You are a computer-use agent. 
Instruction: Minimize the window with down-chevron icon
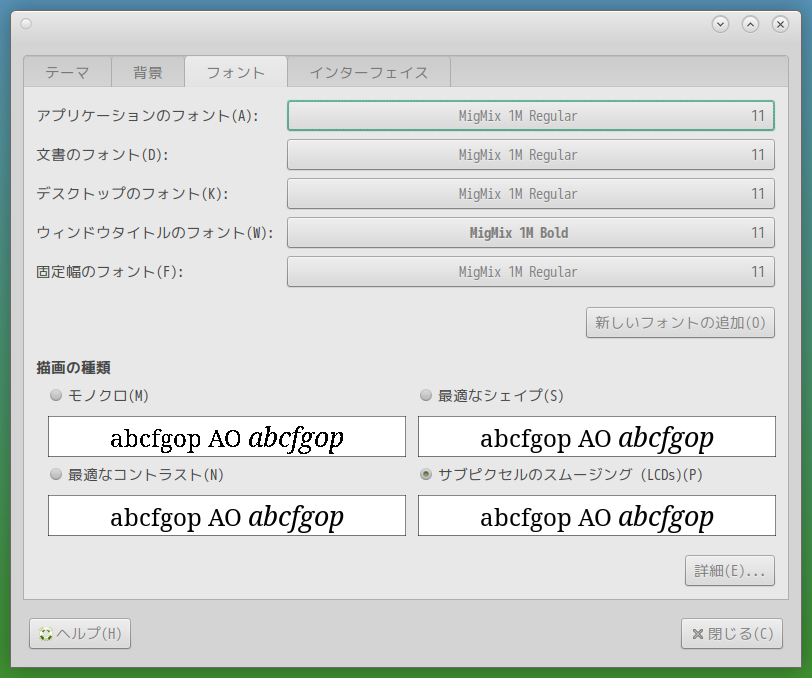(720, 24)
